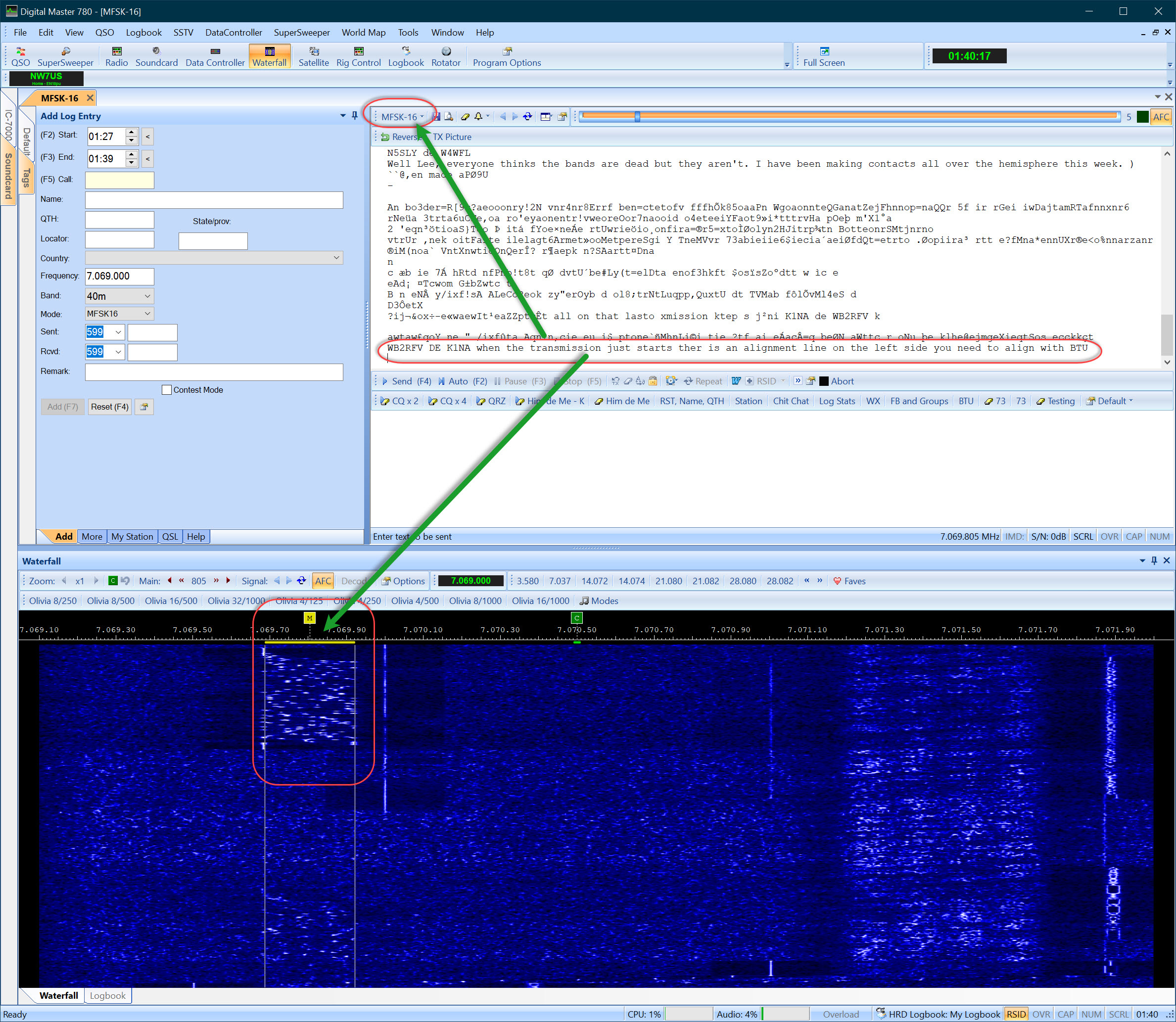
Task: Select the CQ x 2 macro
Action: [x=400, y=402]
